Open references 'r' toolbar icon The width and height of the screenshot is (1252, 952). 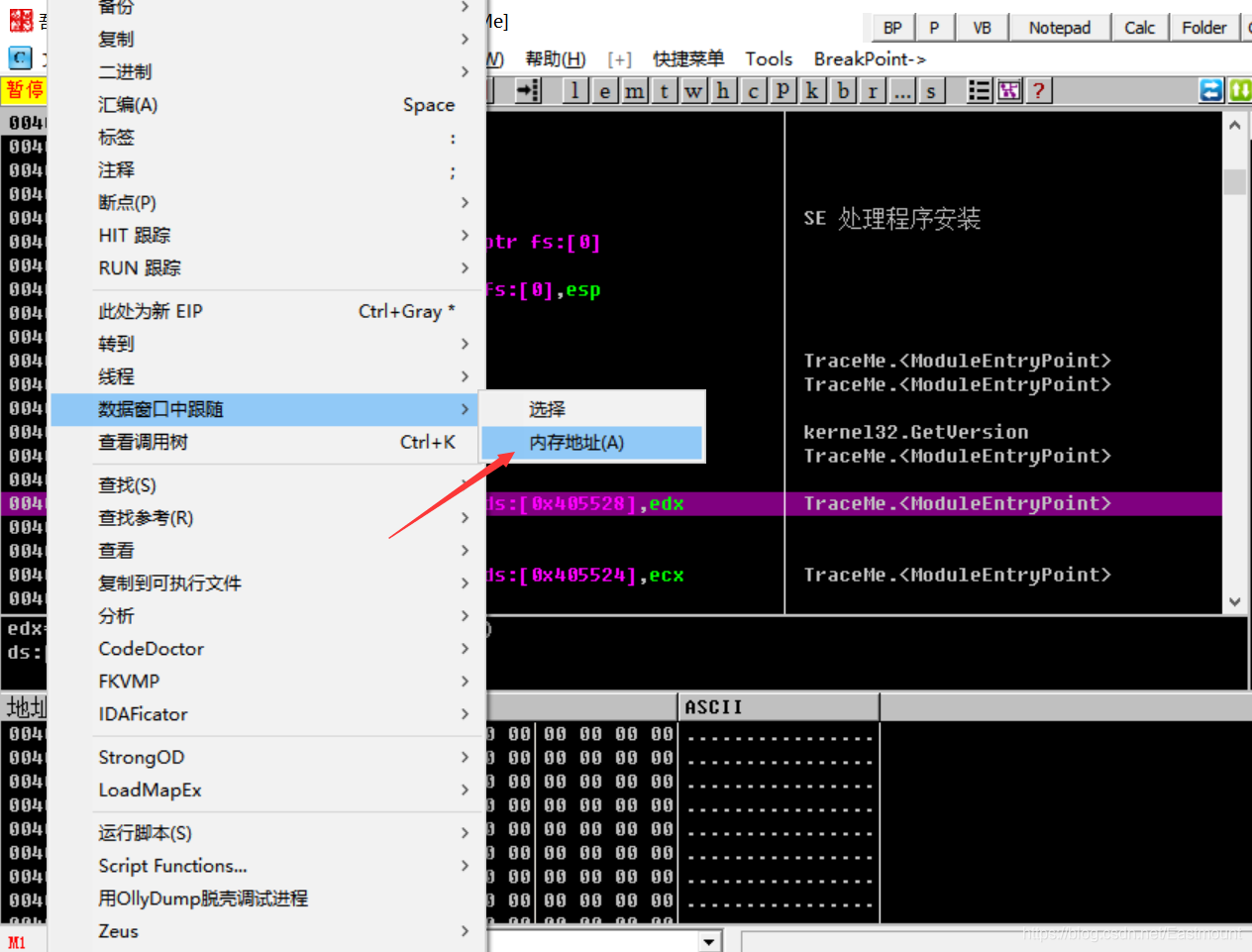pos(873,91)
